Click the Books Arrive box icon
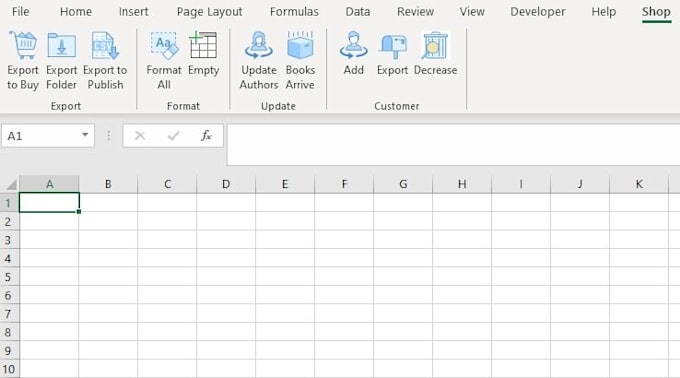Screen dimensions: 680x378 coord(300,45)
